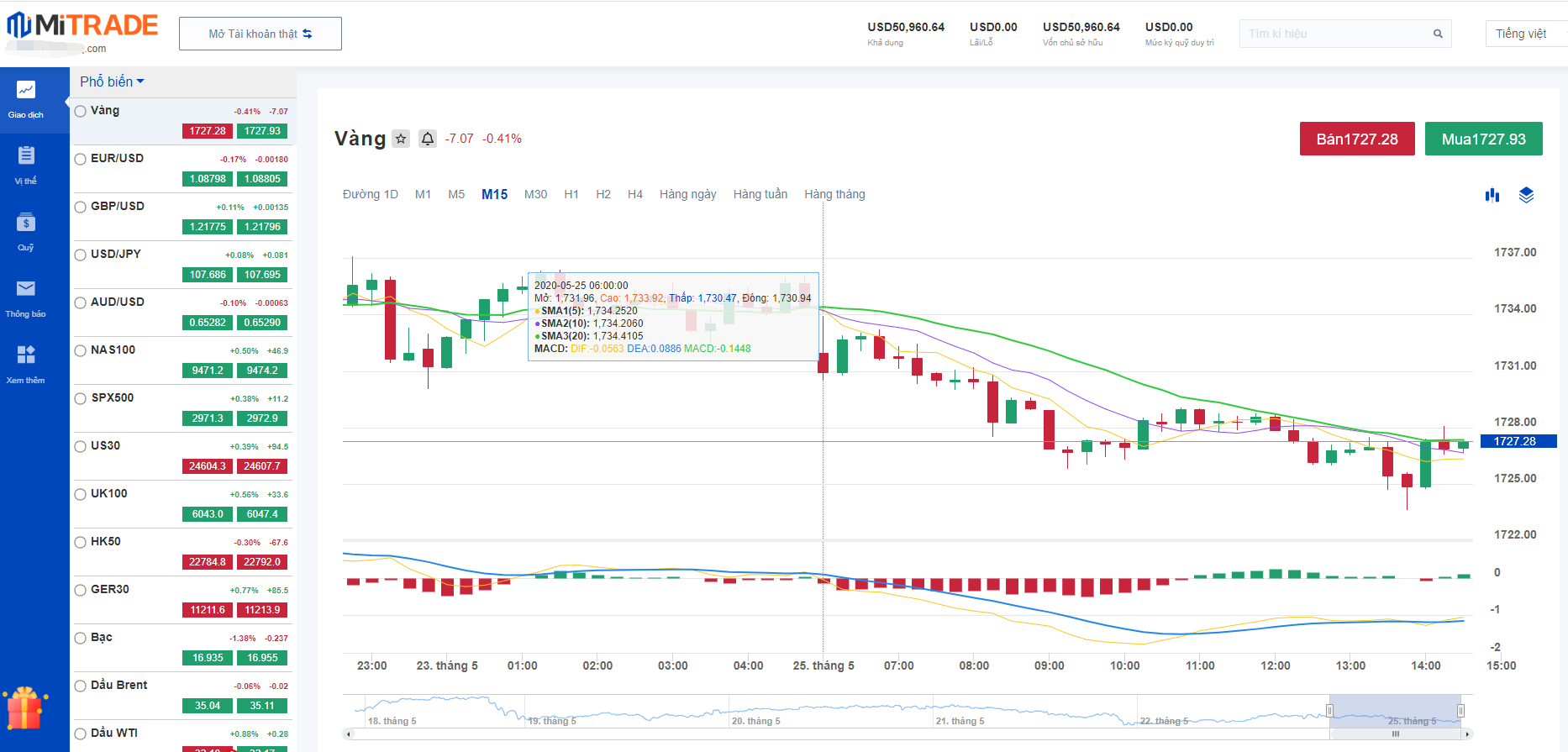Set a price alert with bell icon
Viewport: 1568px width, 752px height.
coord(428,139)
